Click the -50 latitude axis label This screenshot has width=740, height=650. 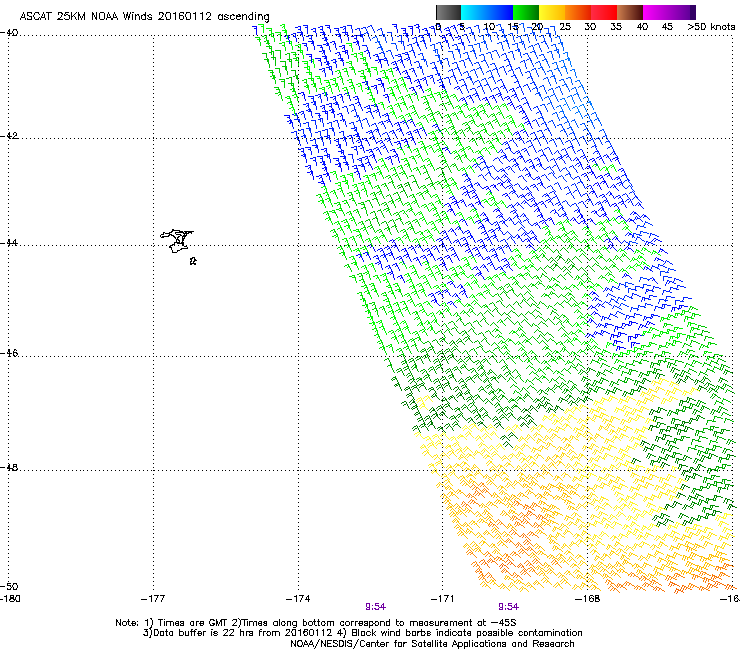tap(9, 586)
